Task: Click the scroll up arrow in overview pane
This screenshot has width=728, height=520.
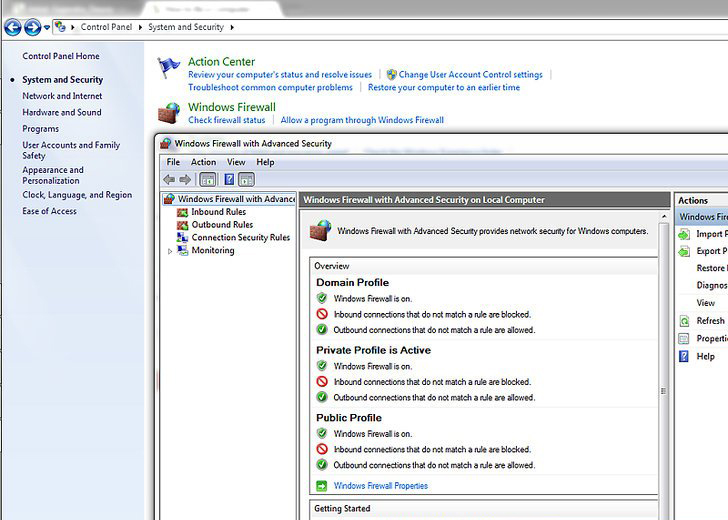Action: pos(664,217)
